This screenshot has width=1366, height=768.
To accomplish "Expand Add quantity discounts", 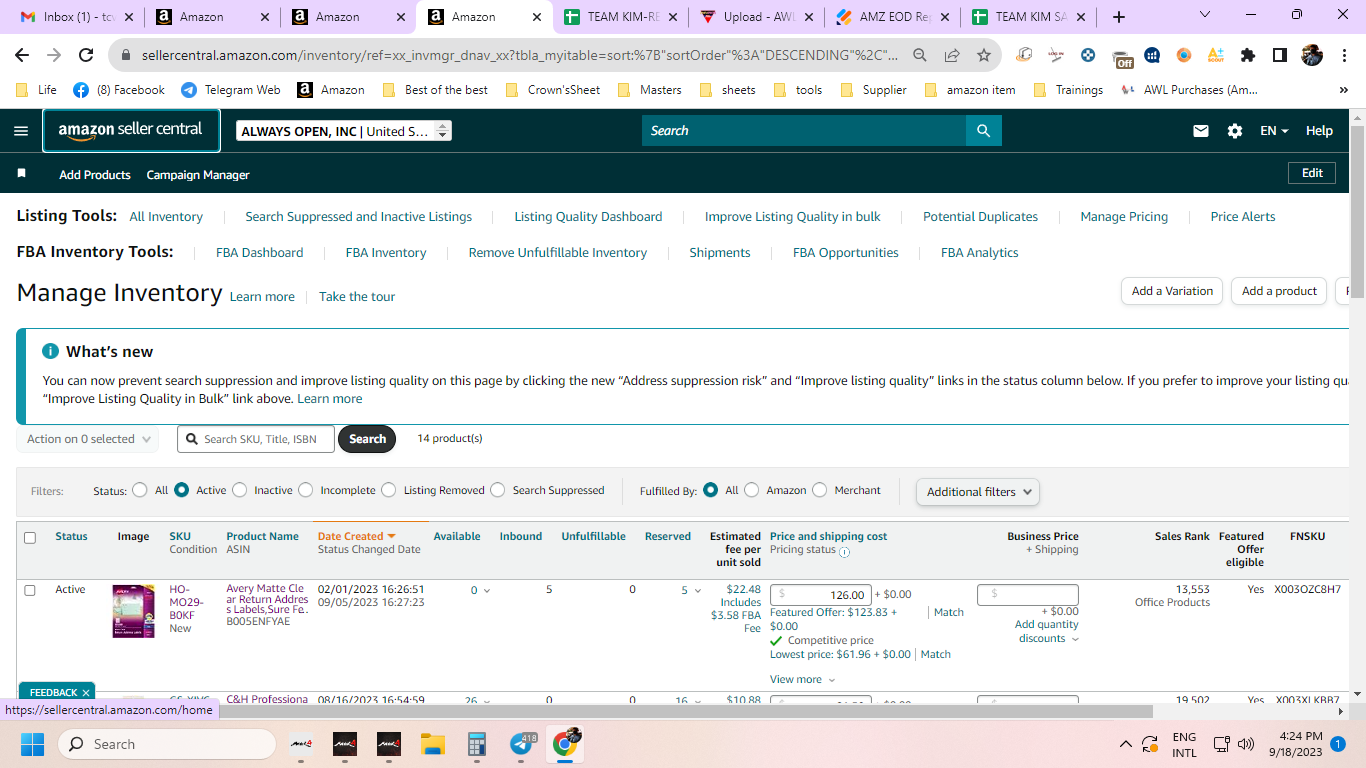I will coord(1047,632).
